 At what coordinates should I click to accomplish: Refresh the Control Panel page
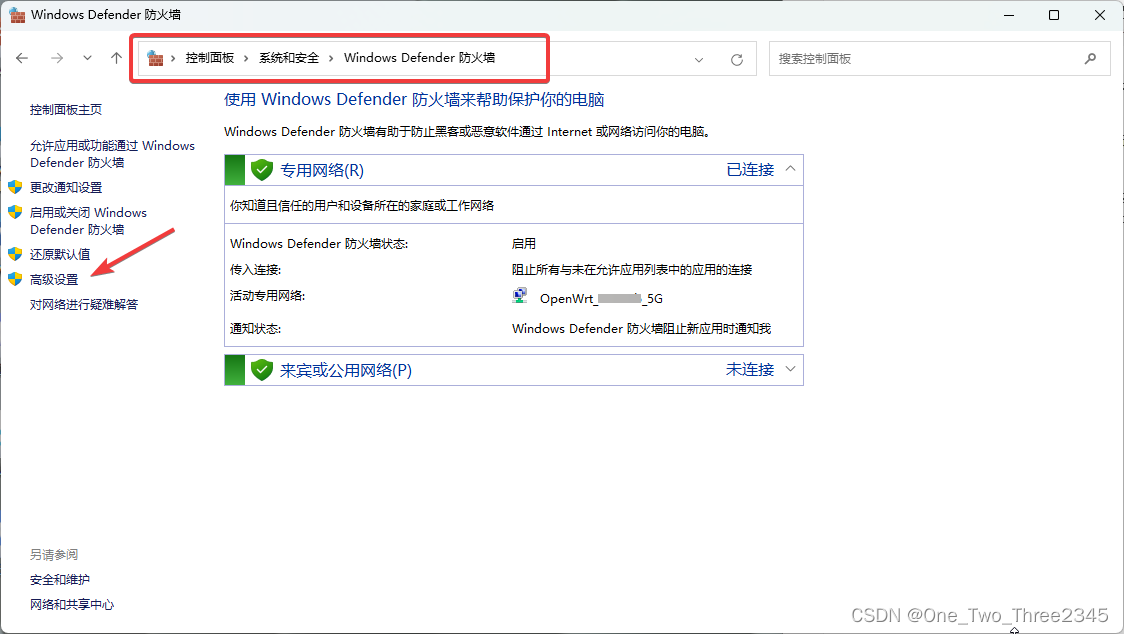(x=736, y=60)
